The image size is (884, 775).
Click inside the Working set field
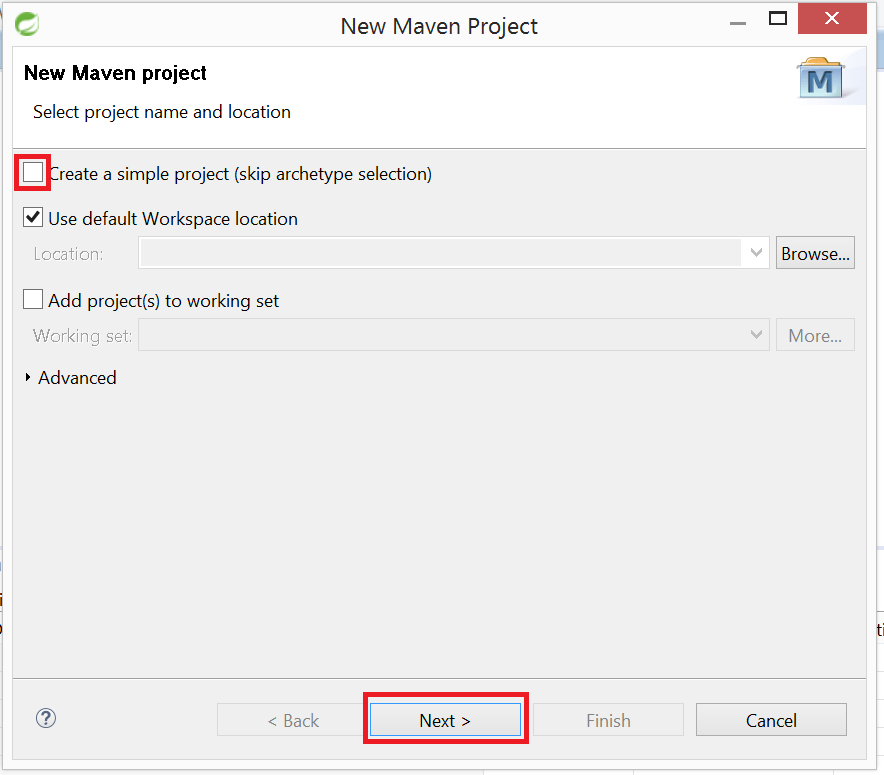[440, 336]
